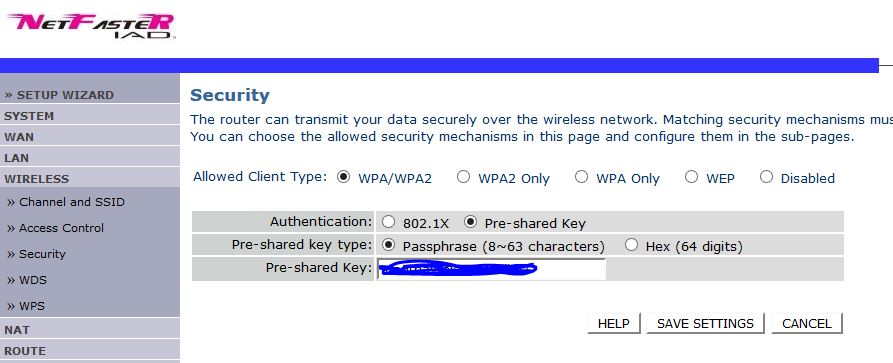Open Channel and SSID page
The image size is (893, 363).
click(x=65, y=202)
